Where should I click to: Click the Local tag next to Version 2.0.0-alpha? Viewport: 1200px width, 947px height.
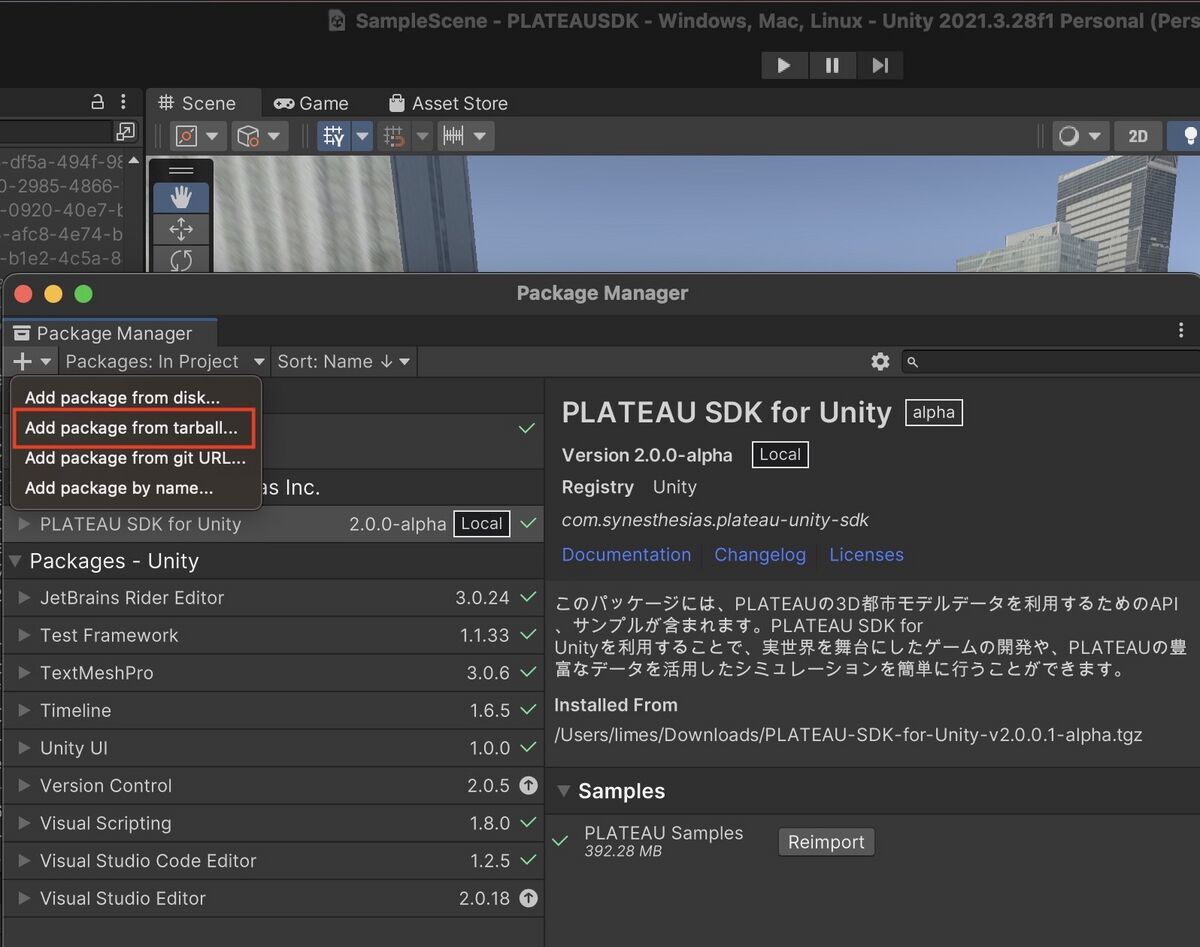click(780, 454)
